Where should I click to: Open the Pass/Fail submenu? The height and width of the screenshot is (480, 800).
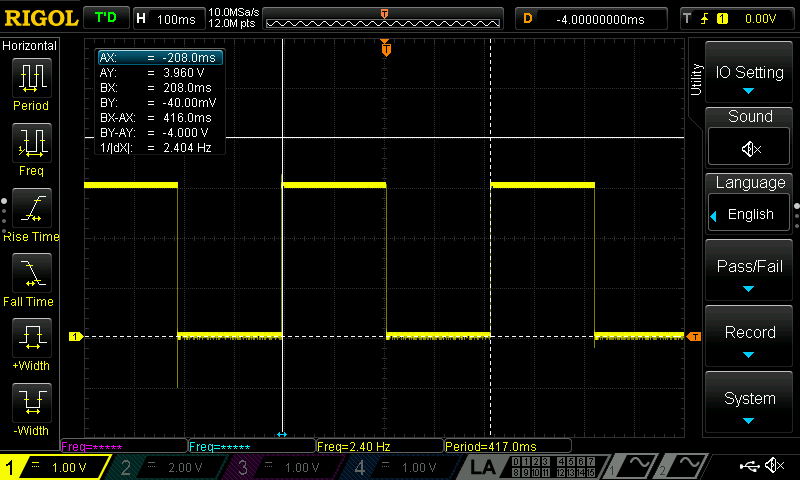(x=749, y=270)
